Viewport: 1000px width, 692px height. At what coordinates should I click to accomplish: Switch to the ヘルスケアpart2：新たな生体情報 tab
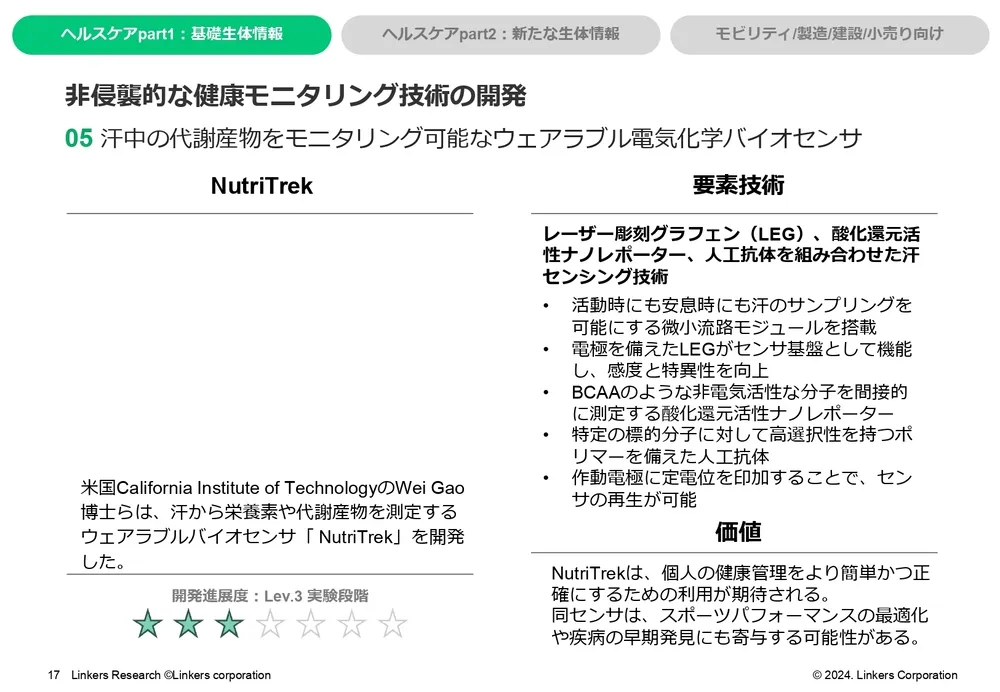pyautogui.click(x=500, y=34)
